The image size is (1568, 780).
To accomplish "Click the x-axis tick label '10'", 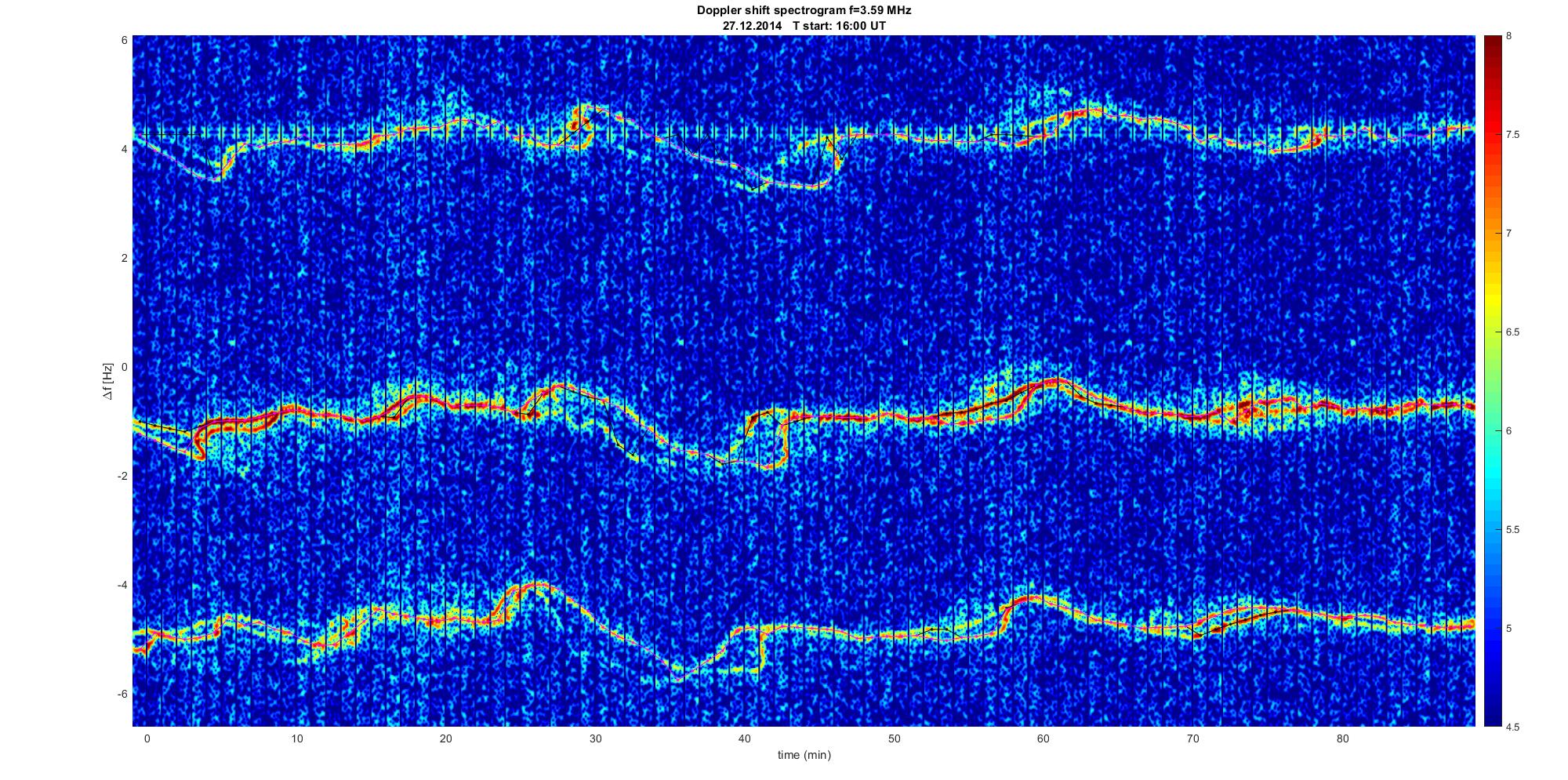I will click(296, 739).
